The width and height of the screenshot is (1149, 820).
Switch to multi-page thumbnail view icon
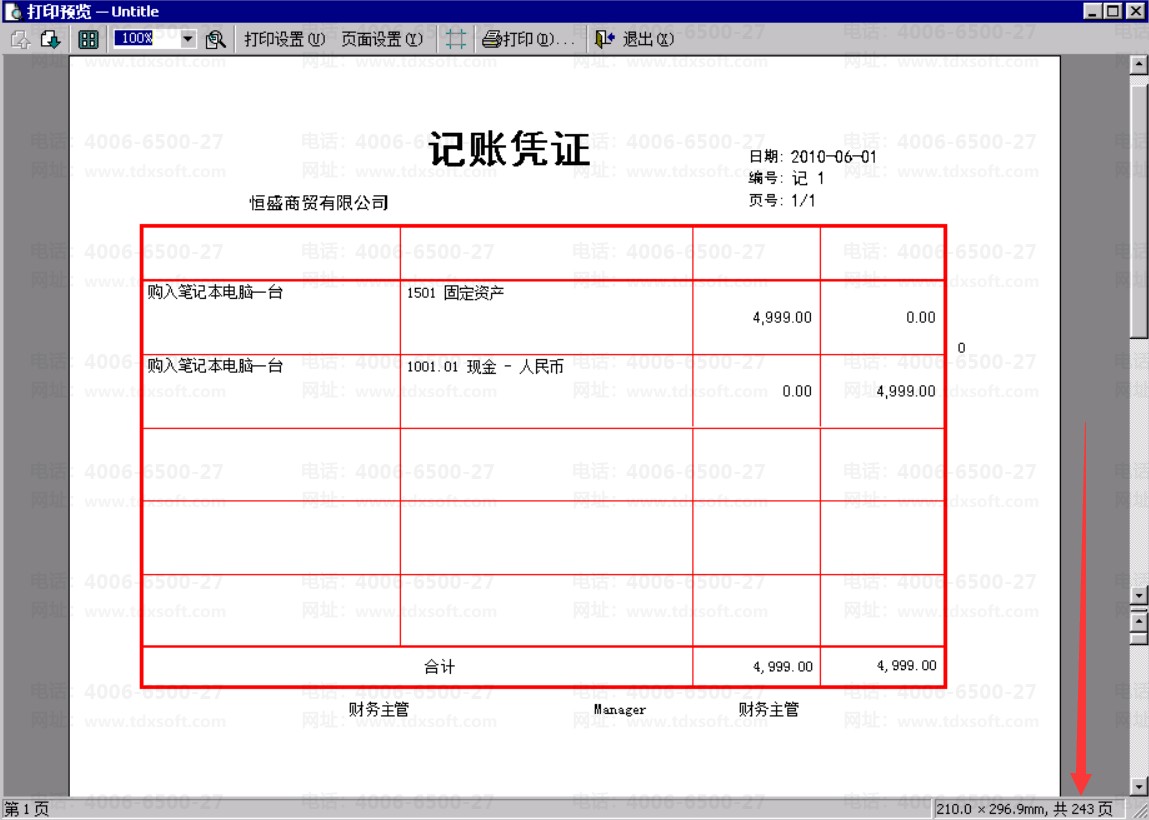click(88, 40)
